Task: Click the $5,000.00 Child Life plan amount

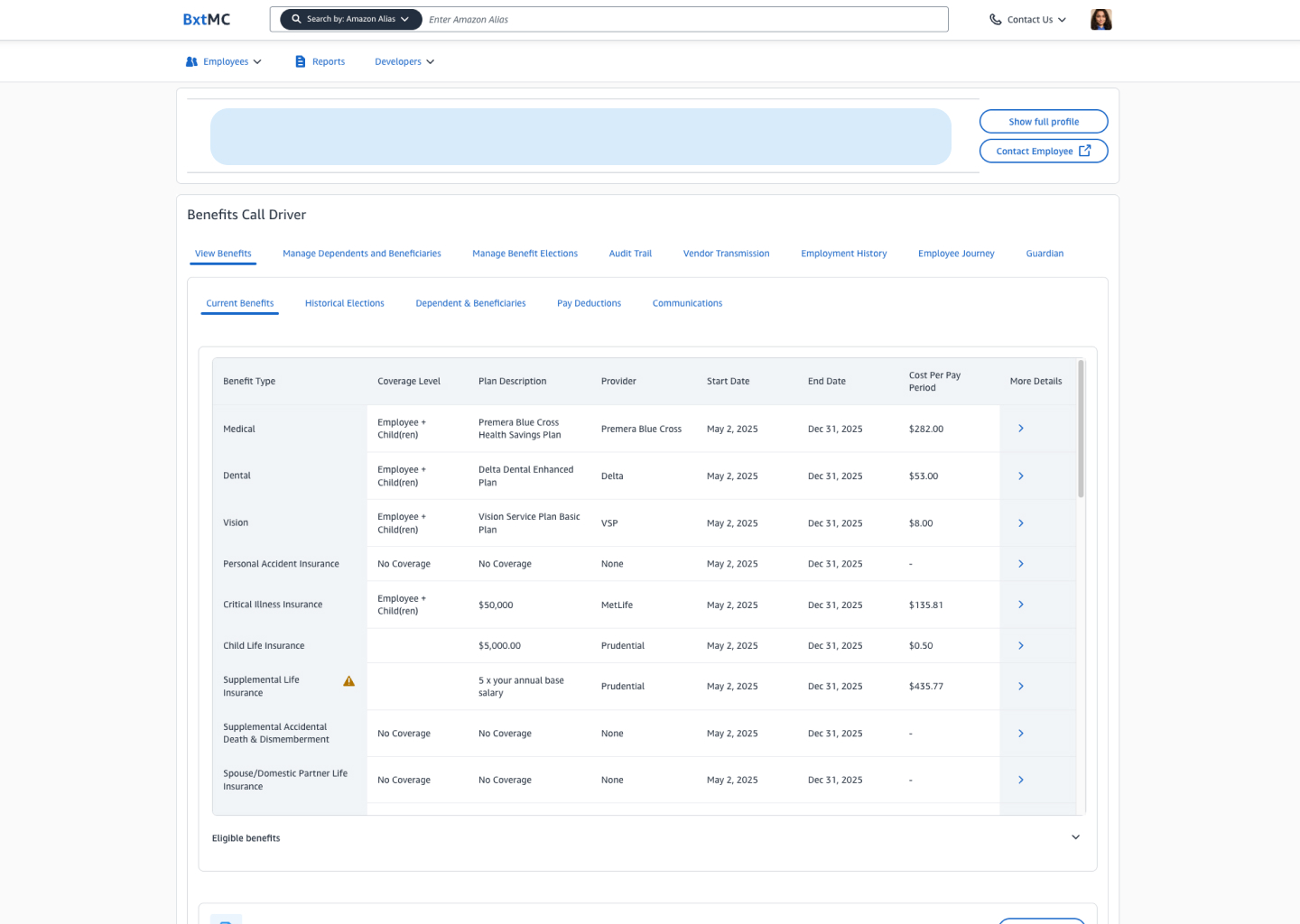Action: [x=499, y=646]
